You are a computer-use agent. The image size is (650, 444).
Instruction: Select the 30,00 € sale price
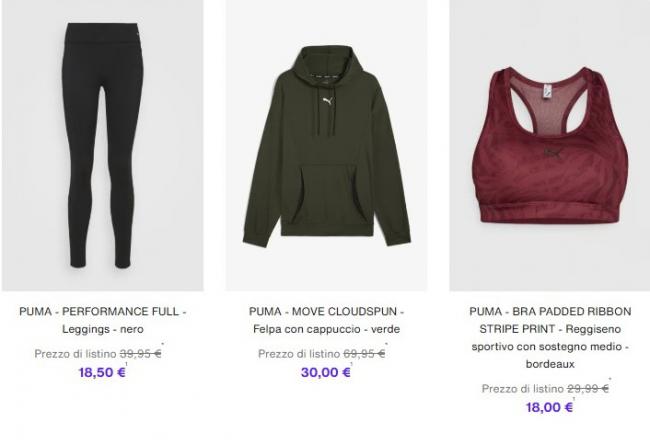point(326,372)
